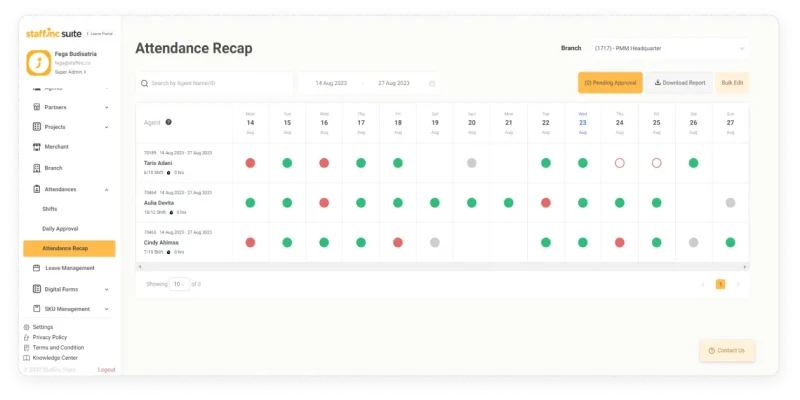Open the Merchant menu item
The height and width of the screenshot is (400, 800).
point(56,146)
